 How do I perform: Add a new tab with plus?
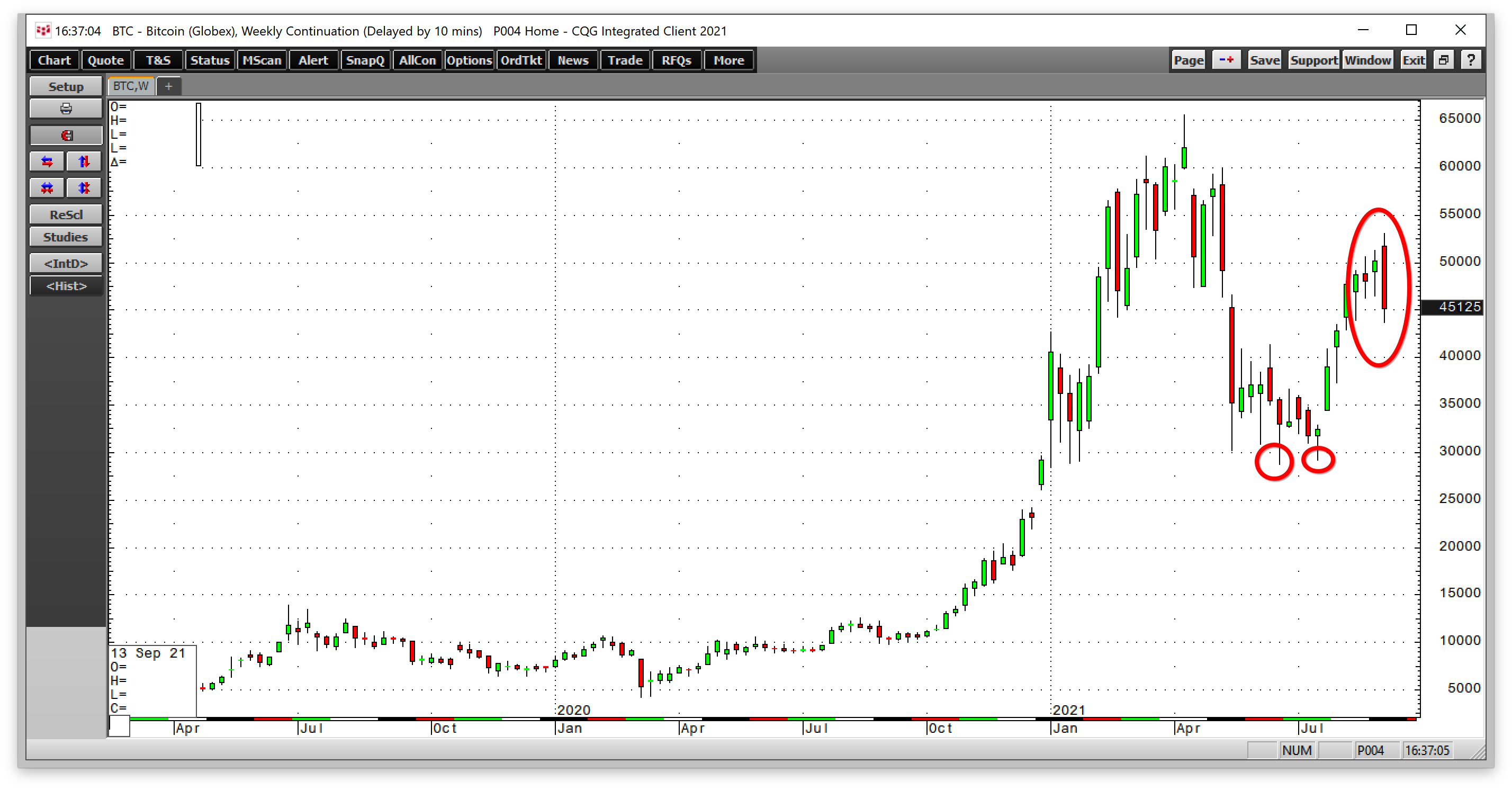168,86
